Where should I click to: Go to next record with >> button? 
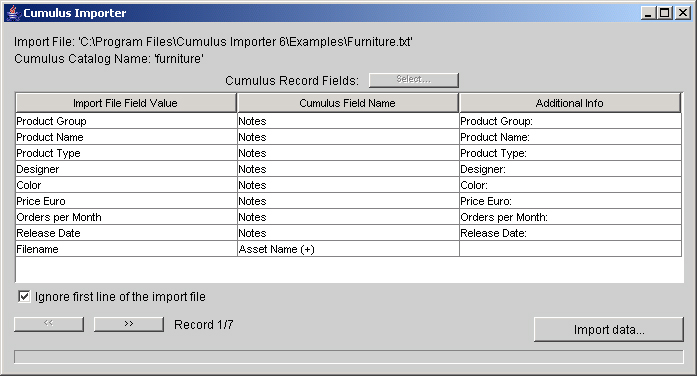point(129,324)
